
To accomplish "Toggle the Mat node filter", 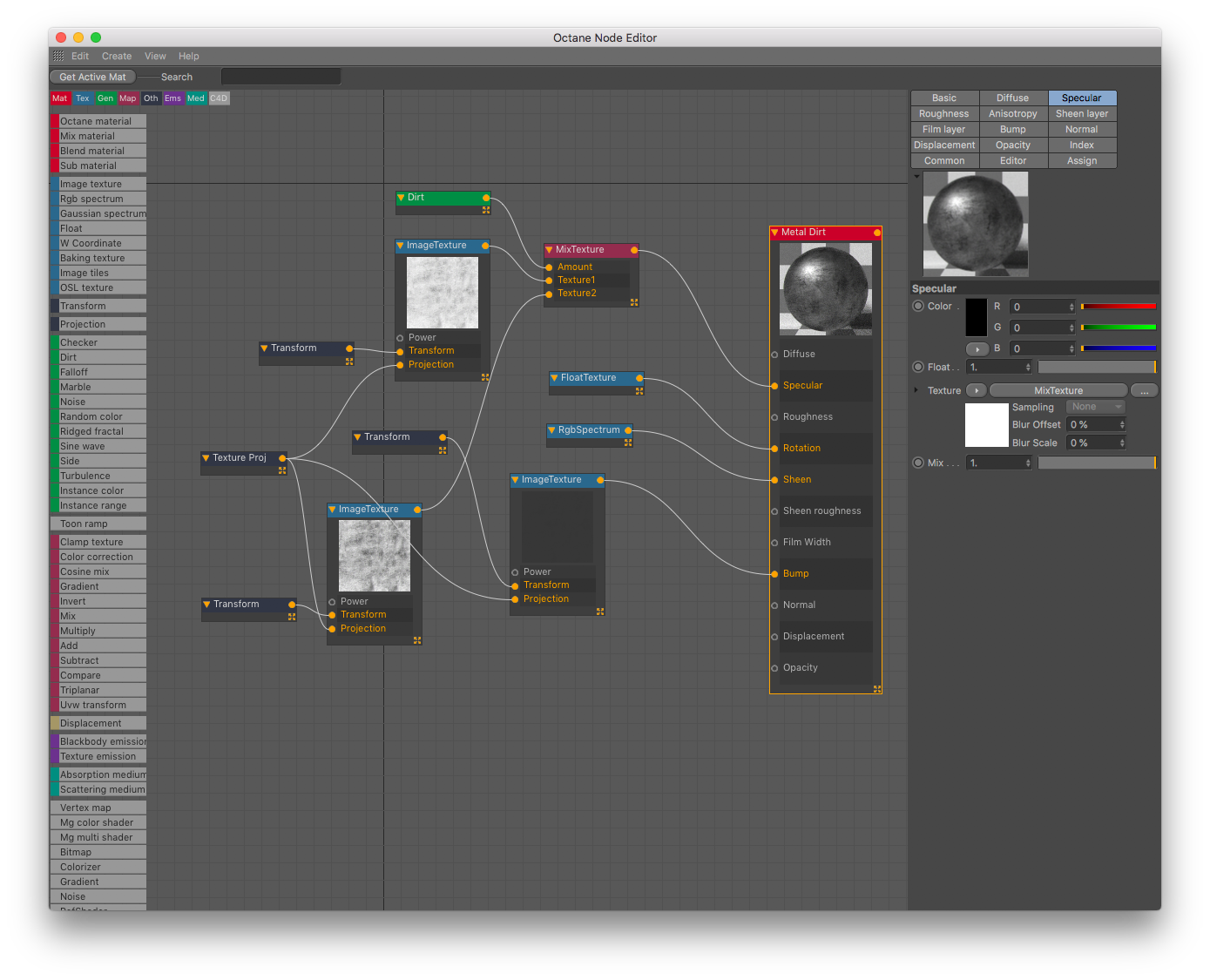I will (60, 98).
